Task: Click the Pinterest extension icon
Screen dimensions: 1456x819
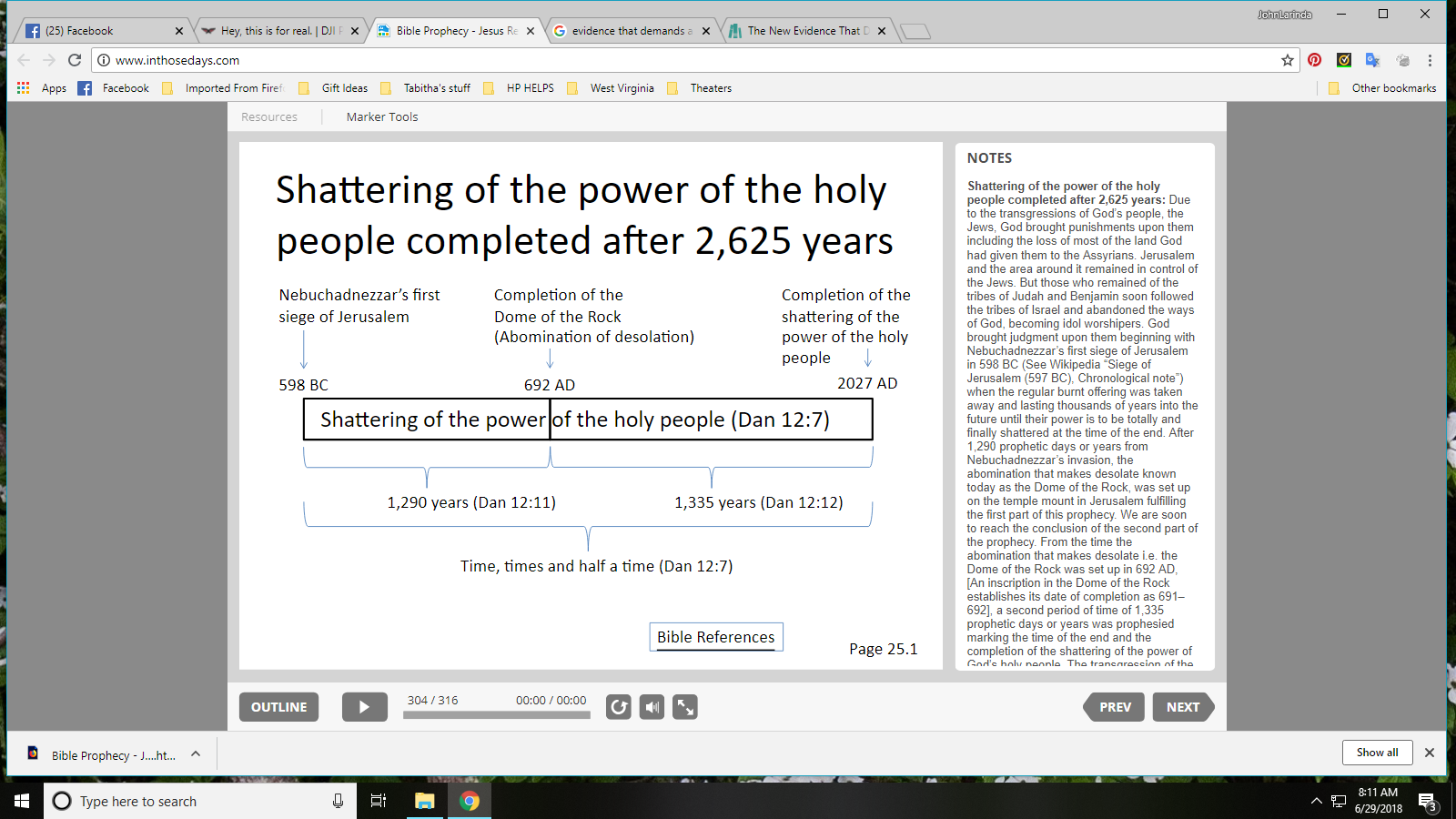Action: [1315, 60]
